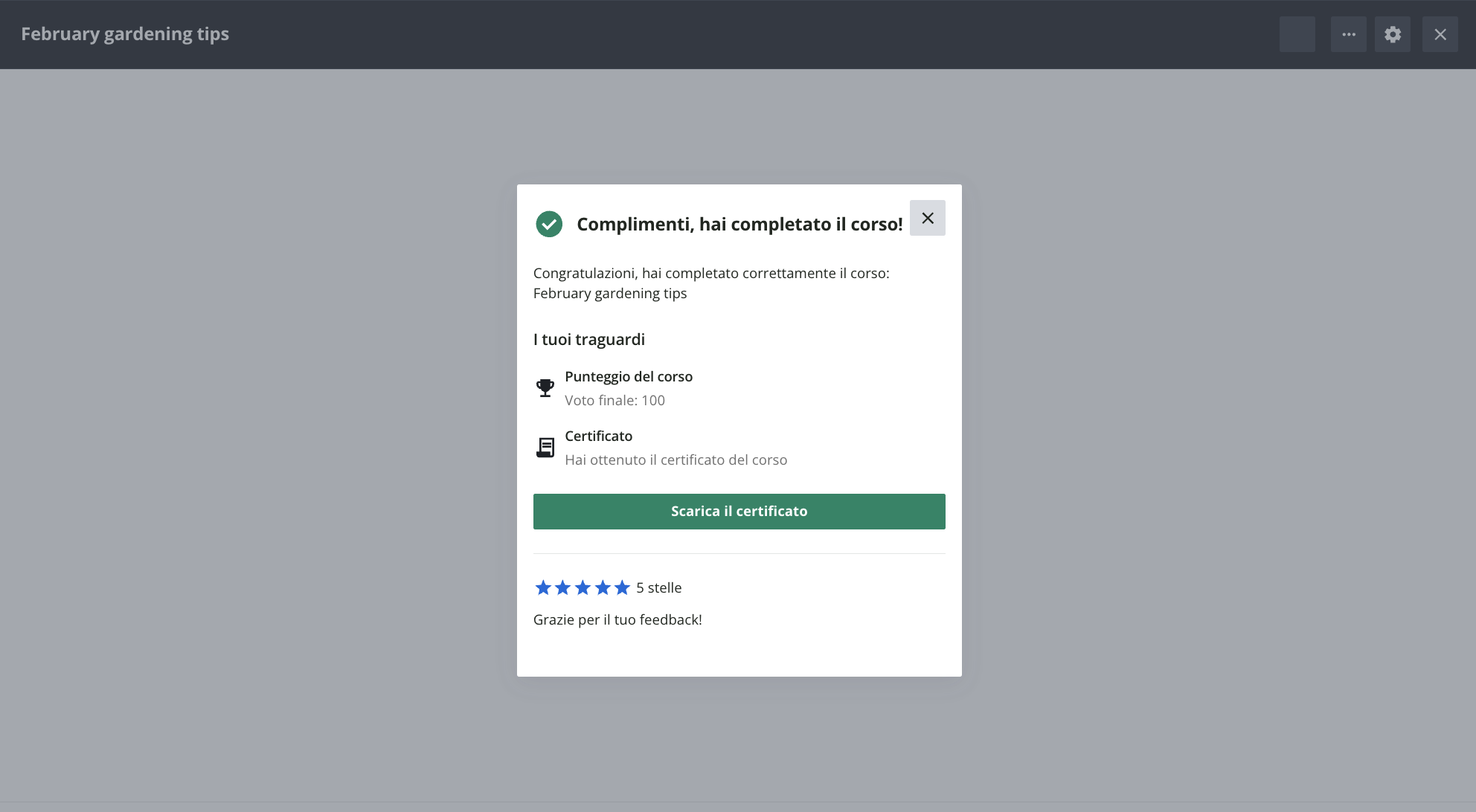The width and height of the screenshot is (1476, 812).
Task: Click the blank button left of the dots
Action: pyautogui.click(x=1297, y=34)
